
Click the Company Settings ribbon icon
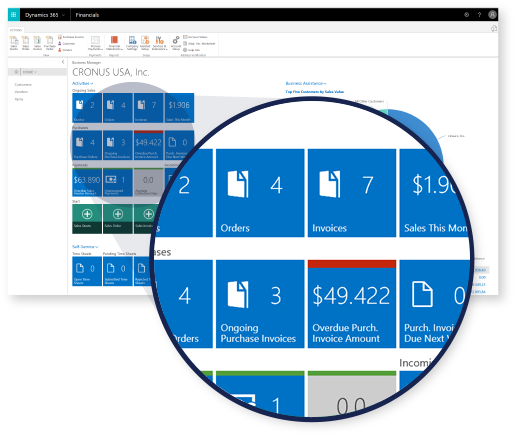132,43
